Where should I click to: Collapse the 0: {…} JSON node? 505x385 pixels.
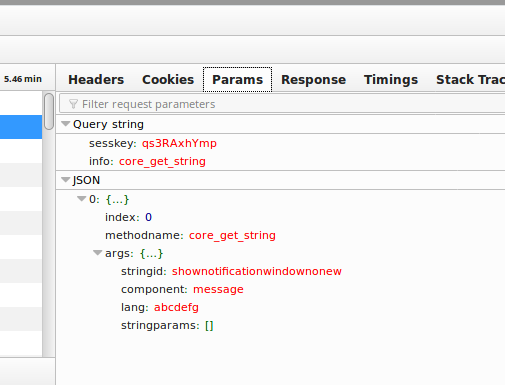click(82, 199)
